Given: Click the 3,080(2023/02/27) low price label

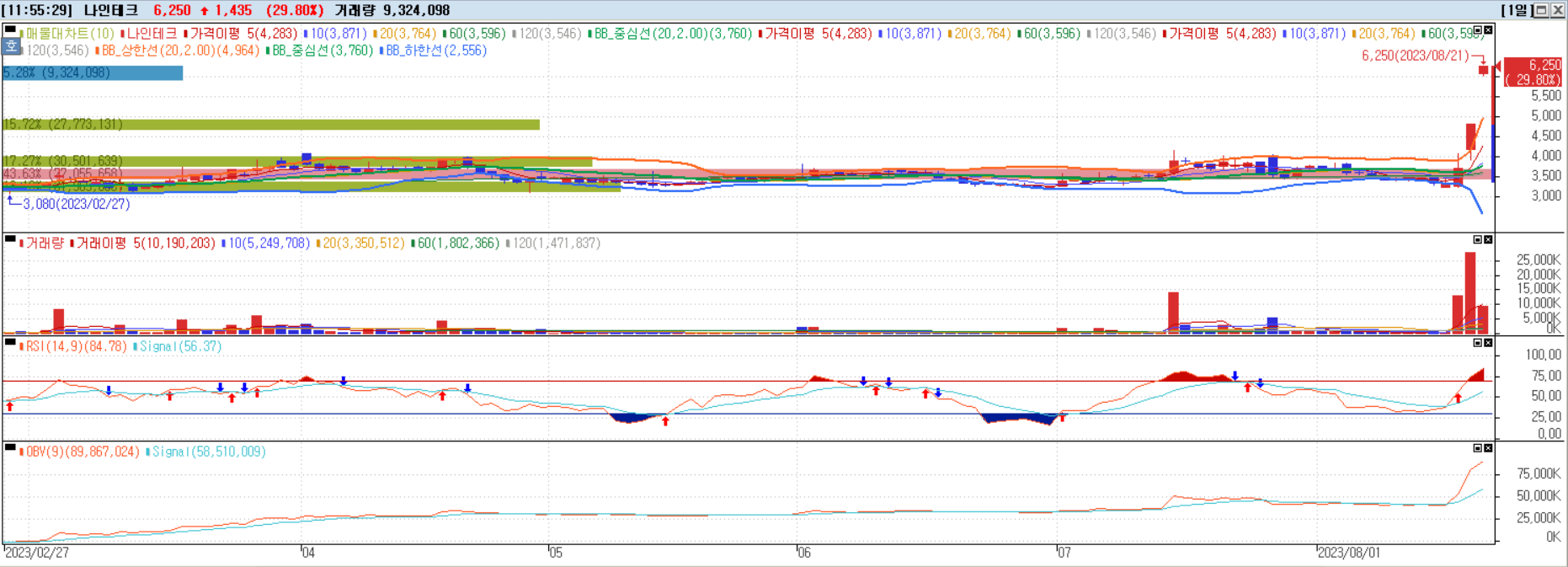Looking at the screenshot, I should [77, 204].
